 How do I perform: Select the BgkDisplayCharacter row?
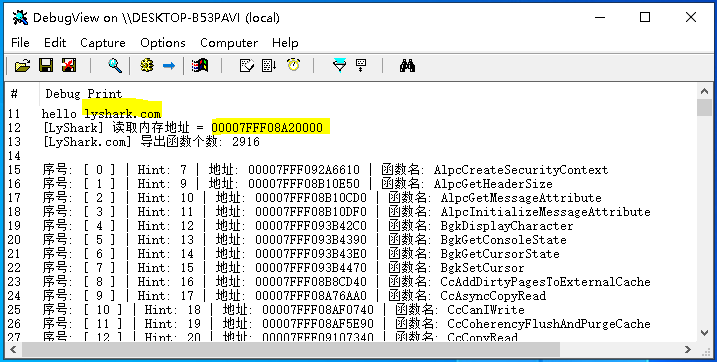[351, 226]
